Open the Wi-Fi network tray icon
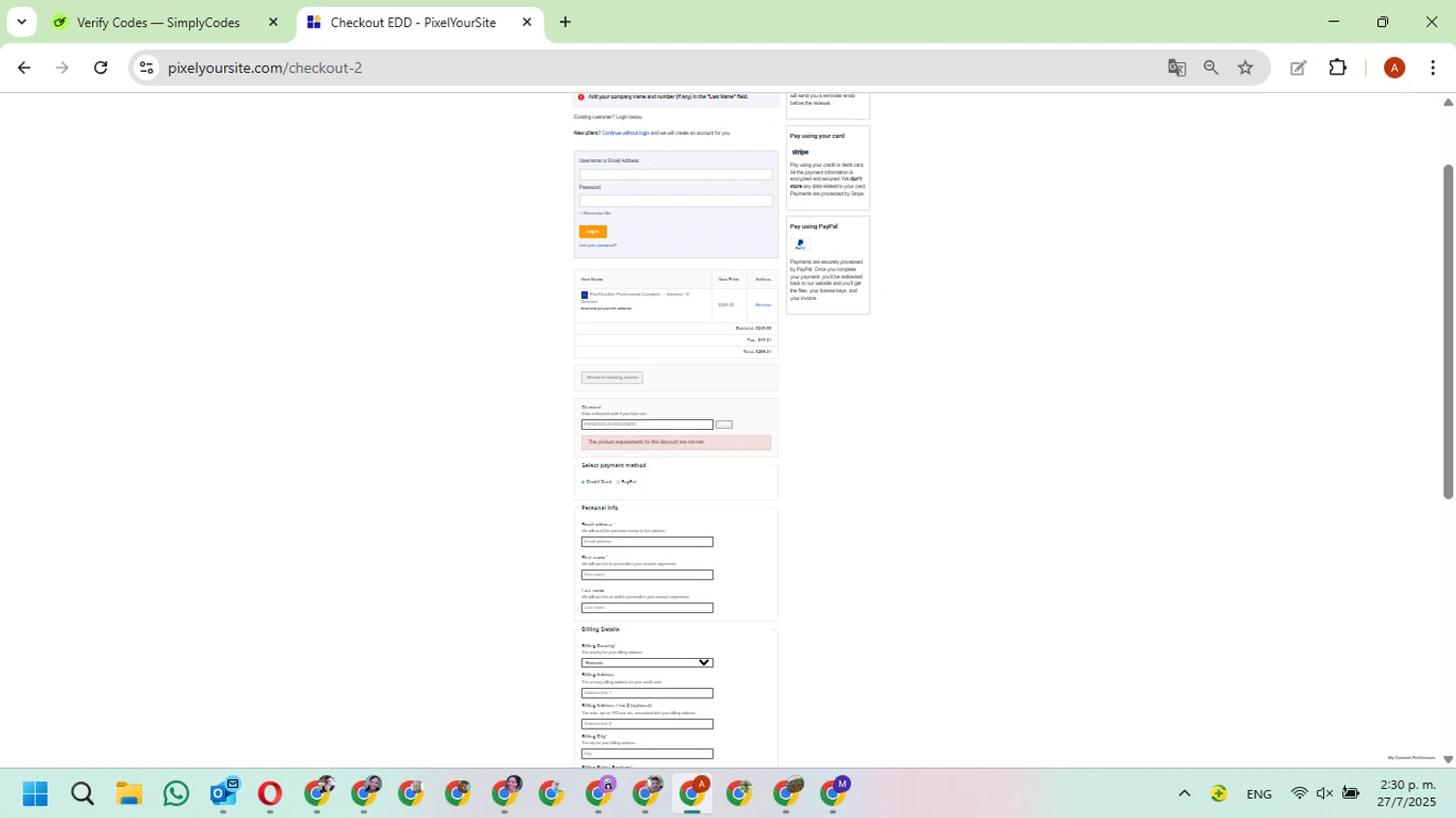 click(x=1299, y=794)
